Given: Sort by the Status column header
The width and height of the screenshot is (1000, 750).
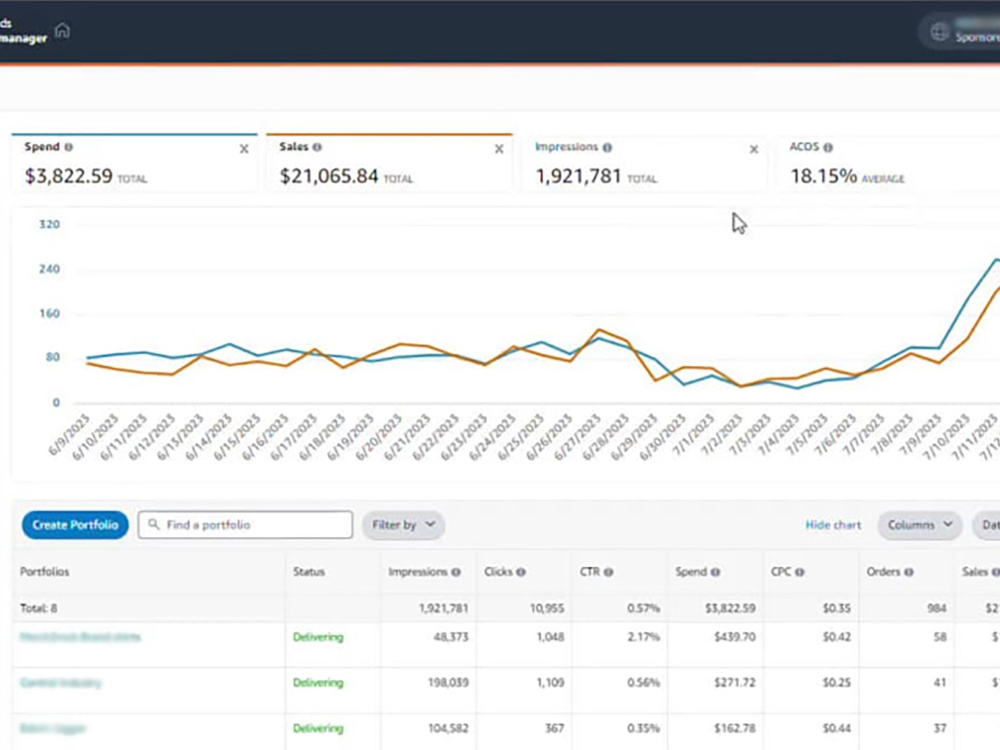Looking at the screenshot, I should pyautogui.click(x=309, y=571).
